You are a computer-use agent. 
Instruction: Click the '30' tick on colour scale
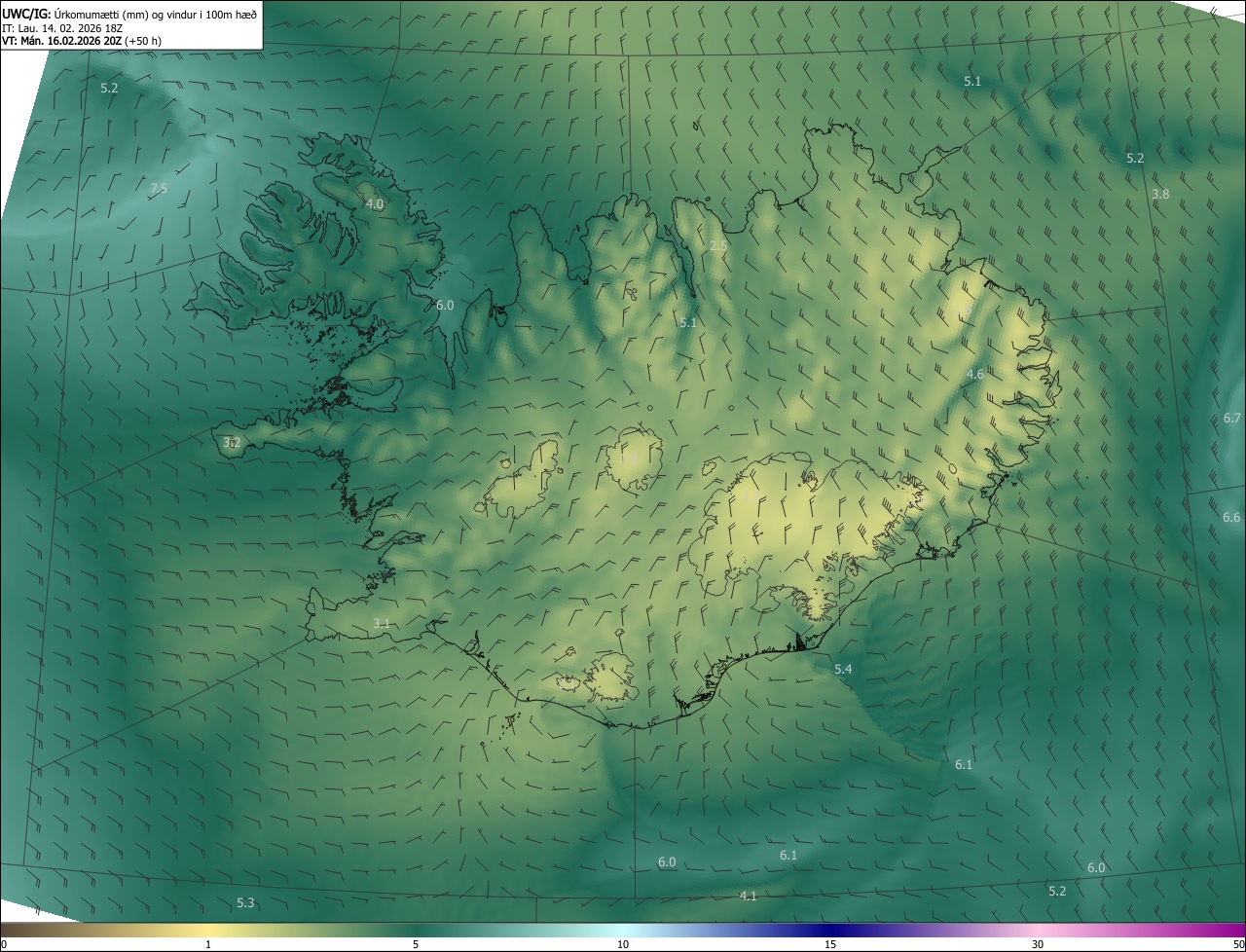tap(1038, 944)
